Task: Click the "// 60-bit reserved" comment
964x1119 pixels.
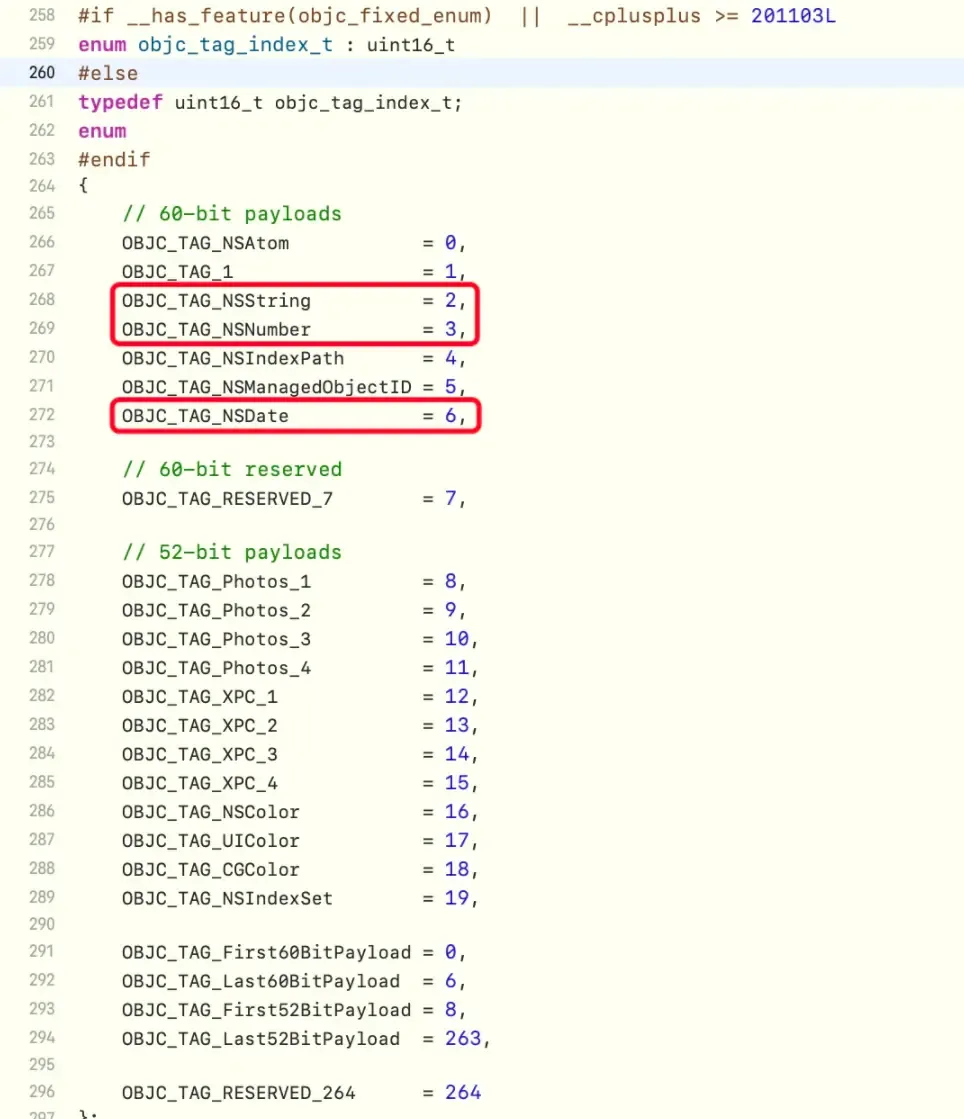Action: click(231, 469)
